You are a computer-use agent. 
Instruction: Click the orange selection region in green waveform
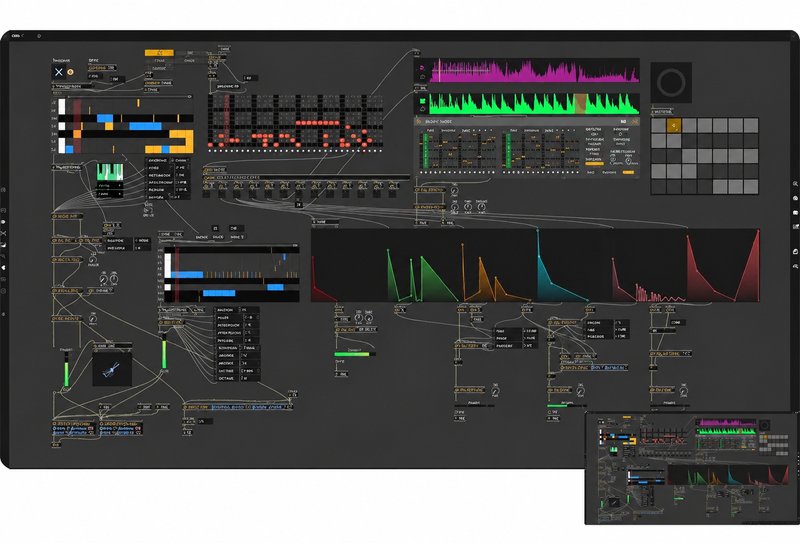(581, 104)
